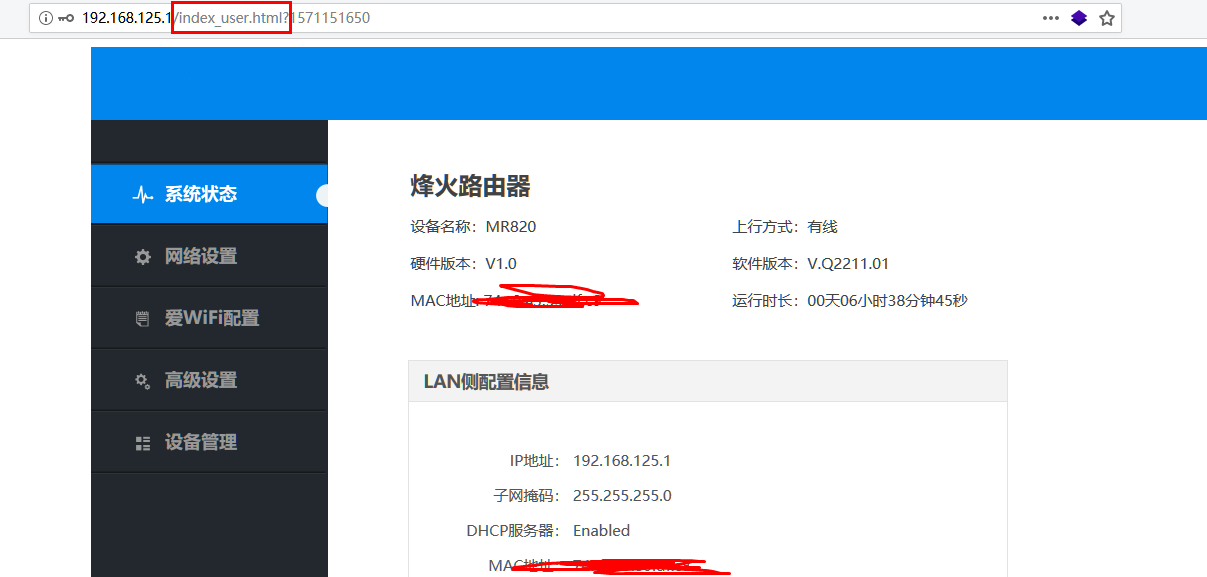Click the grid icon beside 设备管理
Screen dimensions: 1207x577
click(x=143, y=443)
